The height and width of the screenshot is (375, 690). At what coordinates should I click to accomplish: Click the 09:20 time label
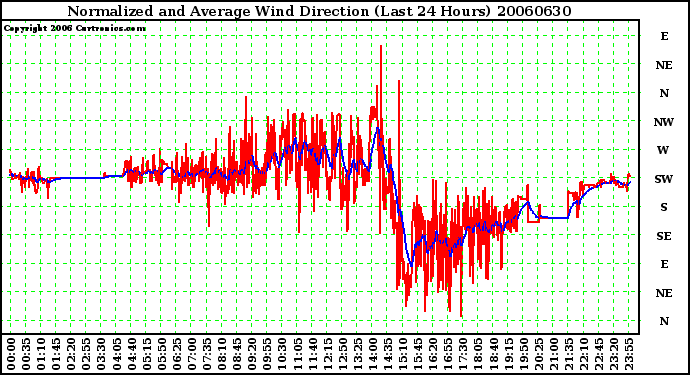point(252,354)
